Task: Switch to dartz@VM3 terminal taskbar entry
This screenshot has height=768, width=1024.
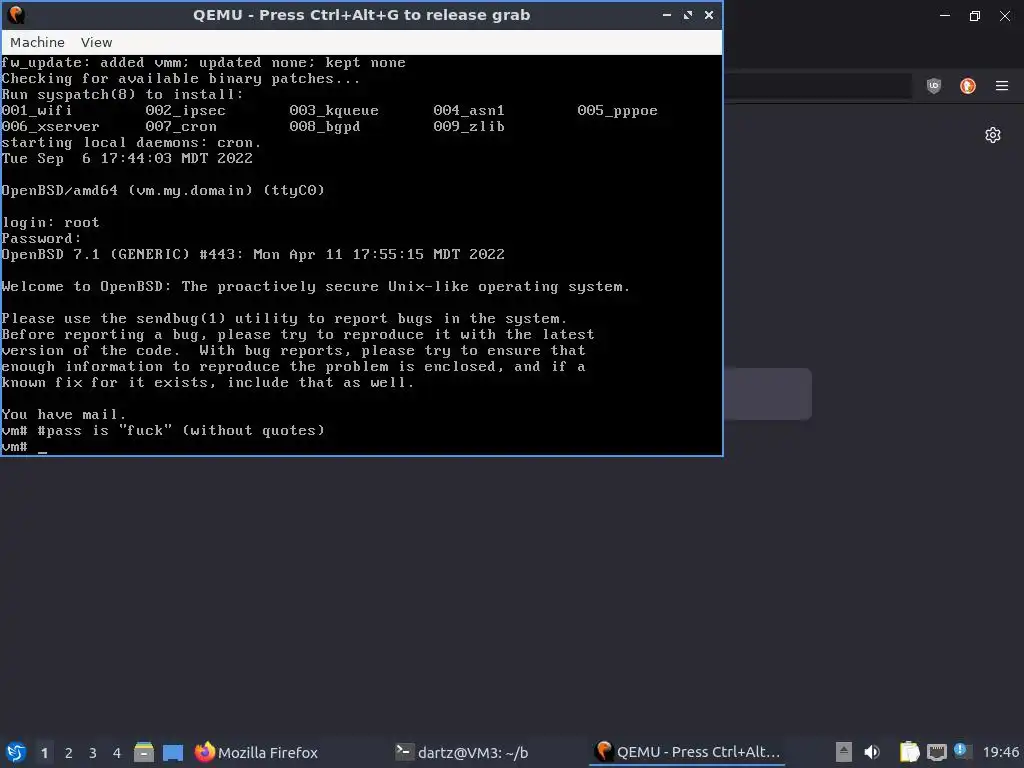Action: coord(462,752)
